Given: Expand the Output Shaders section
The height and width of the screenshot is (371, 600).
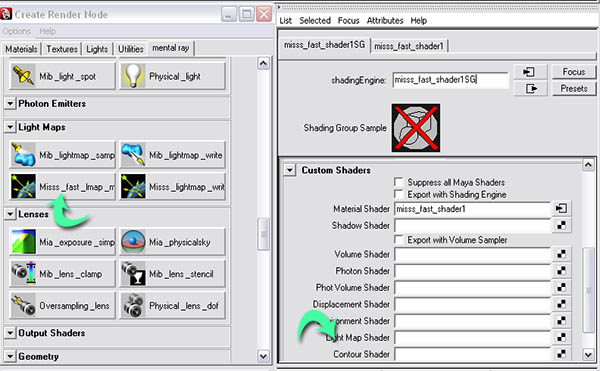Looking at the screenshot, I should point(10,333).
